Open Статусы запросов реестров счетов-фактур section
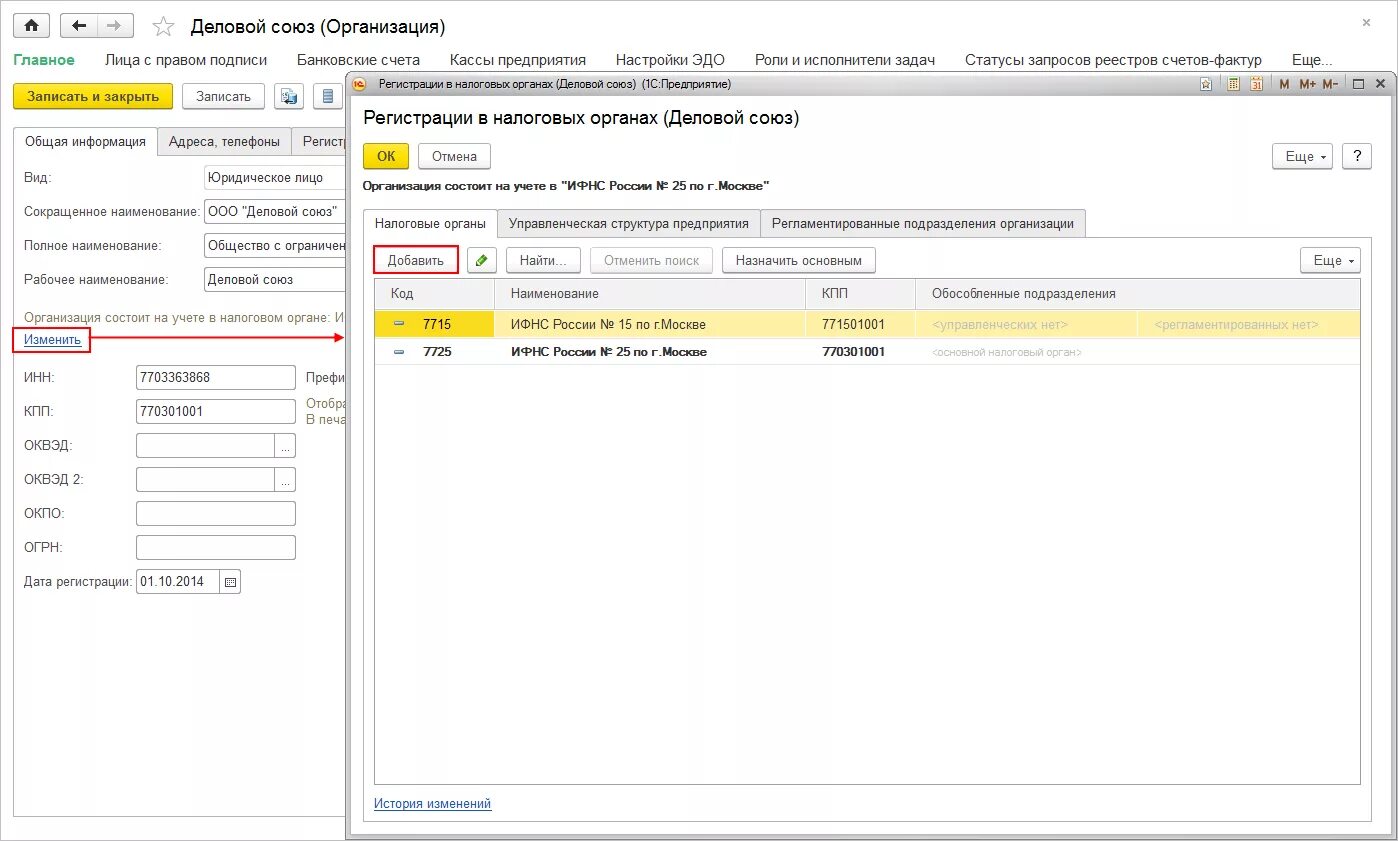Viewport: 1398px width, 841px height. point(1113,60)
